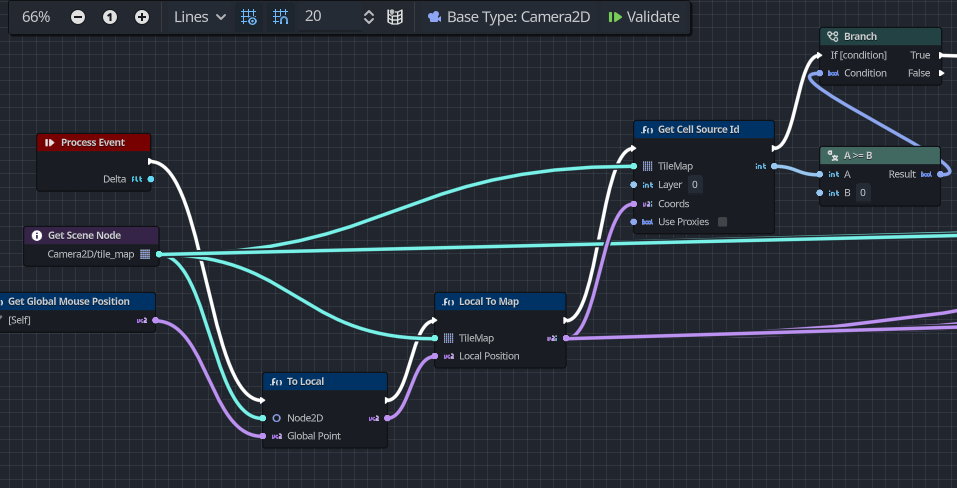Click Get Cell Source Id execution output port
The height and width of the screenshot is (488, 957).
click(x=774, y=148)
